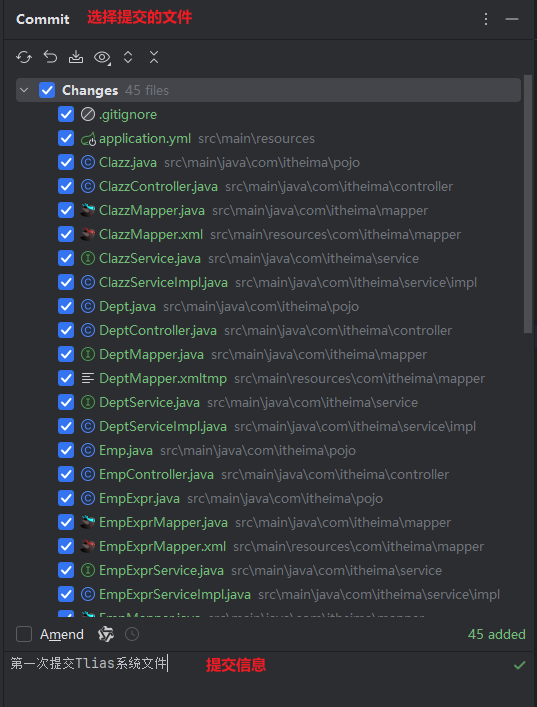This screenshot has height=707, width=537.
Task: Open the three-dot options menu
Action: click(486, 19)
